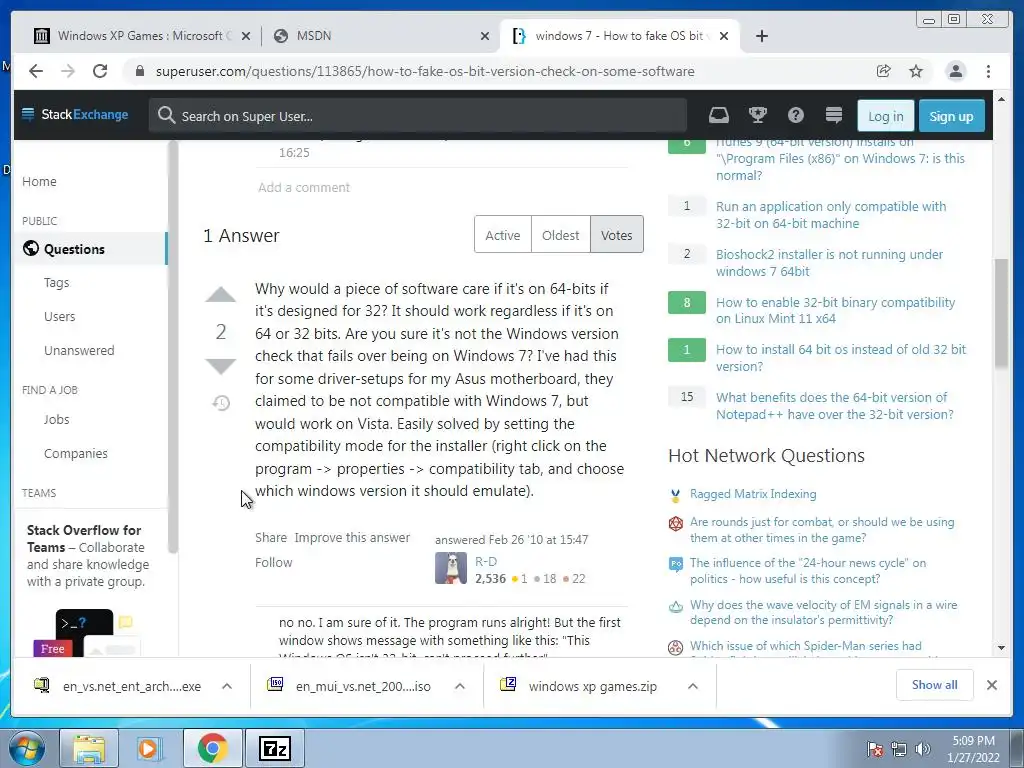Click the volume speaker tray icon
Screen dimensions: 1024x768
click(x=922, y=749)
